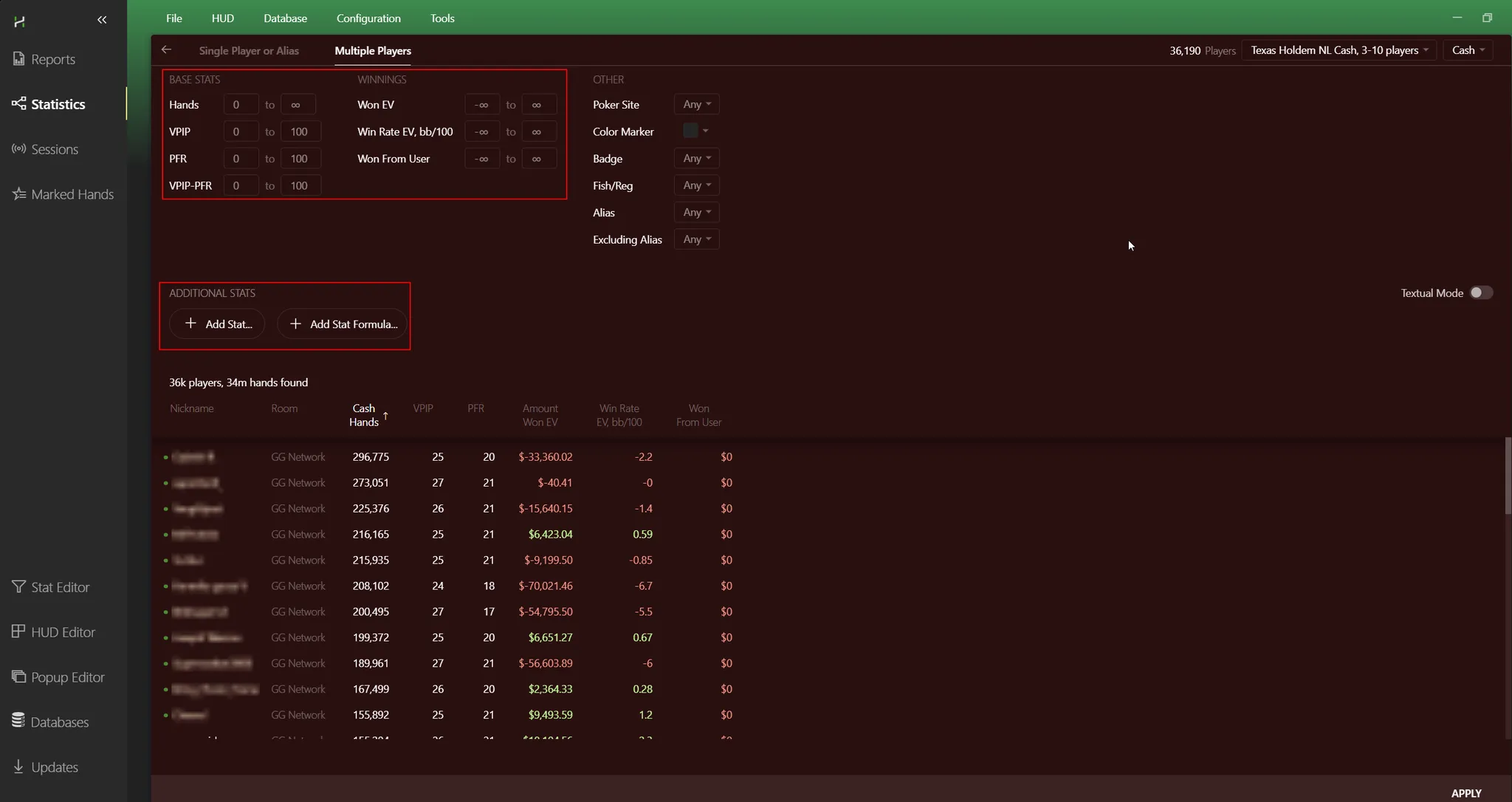Click the Hand2Note logo icon
The height and width of the screenshot is (802, 1512).
[19, 21]
